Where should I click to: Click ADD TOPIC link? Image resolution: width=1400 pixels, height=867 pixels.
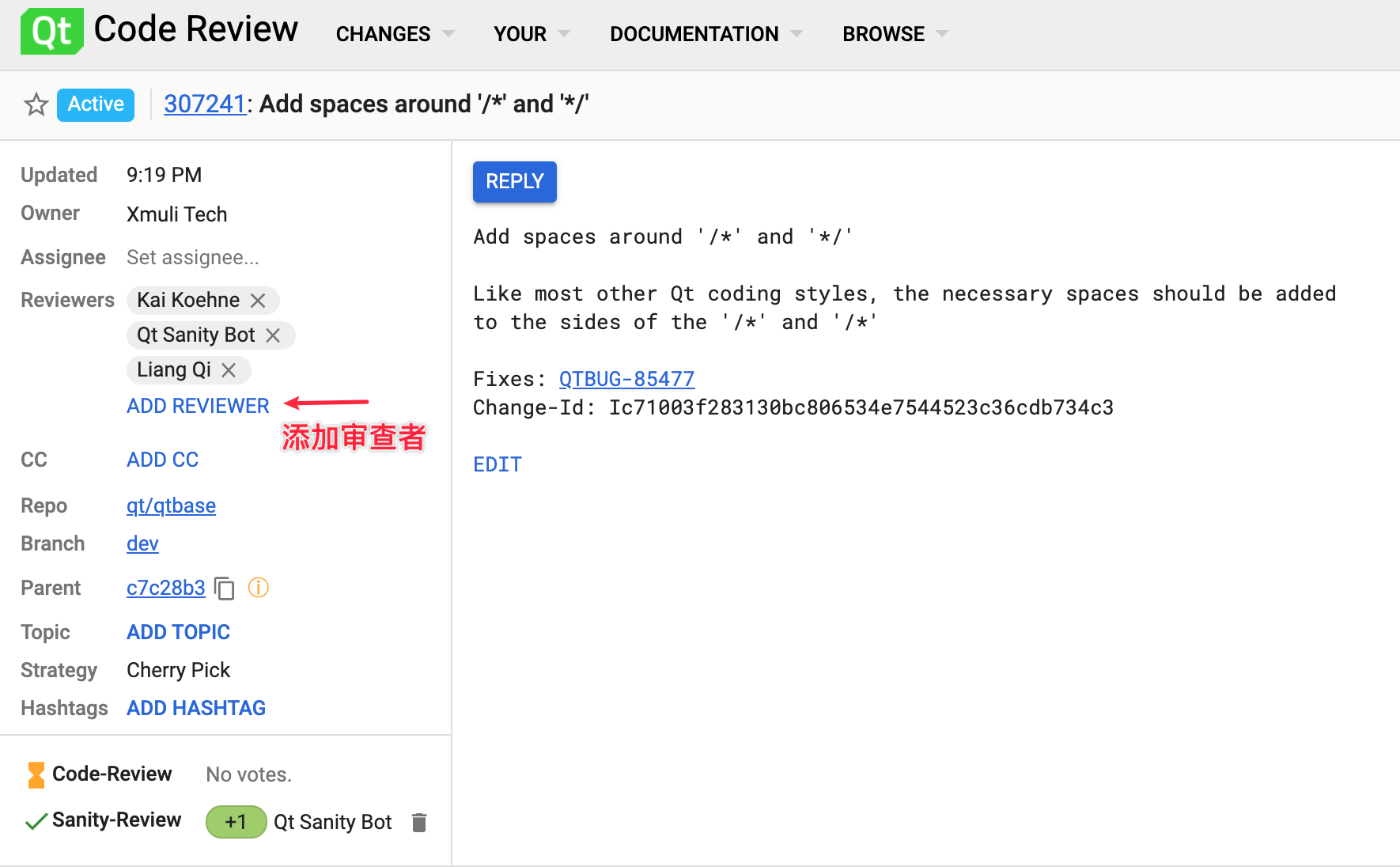coord(178,632)
